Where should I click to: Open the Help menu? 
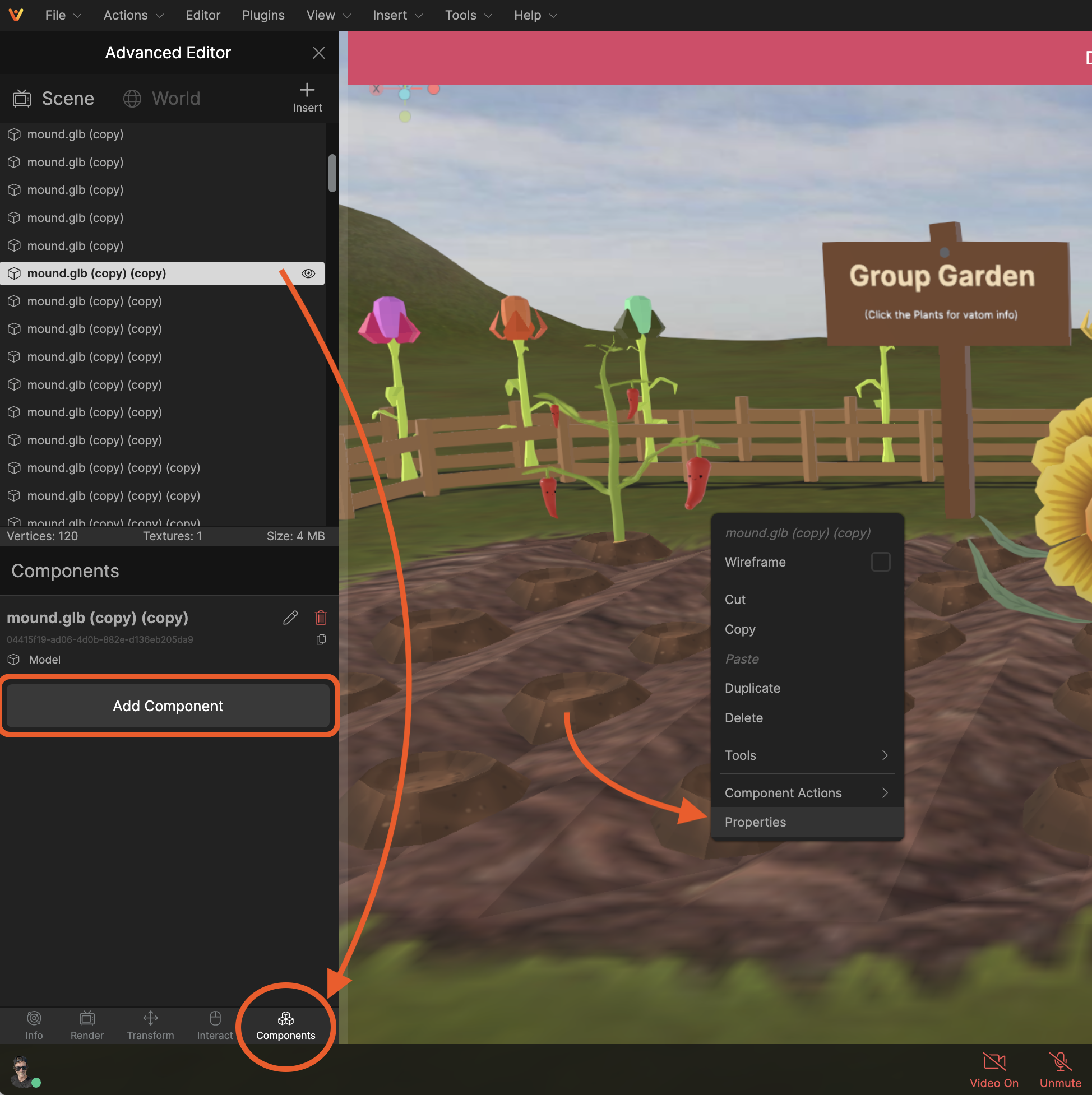point(535,15)
